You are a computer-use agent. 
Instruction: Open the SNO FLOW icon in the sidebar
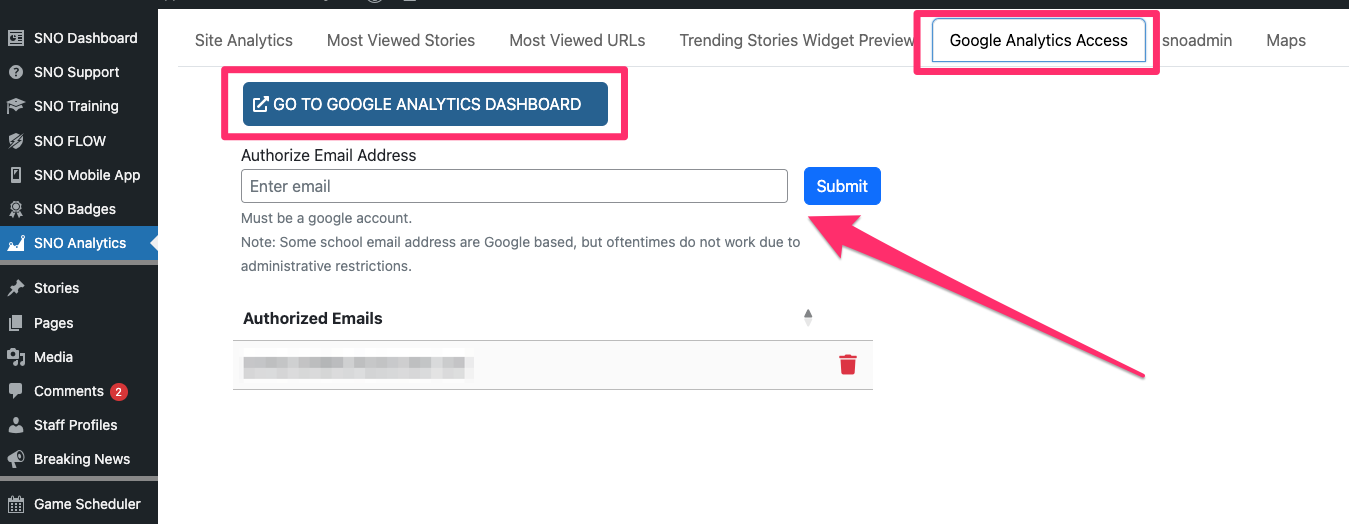pos(16,141)
